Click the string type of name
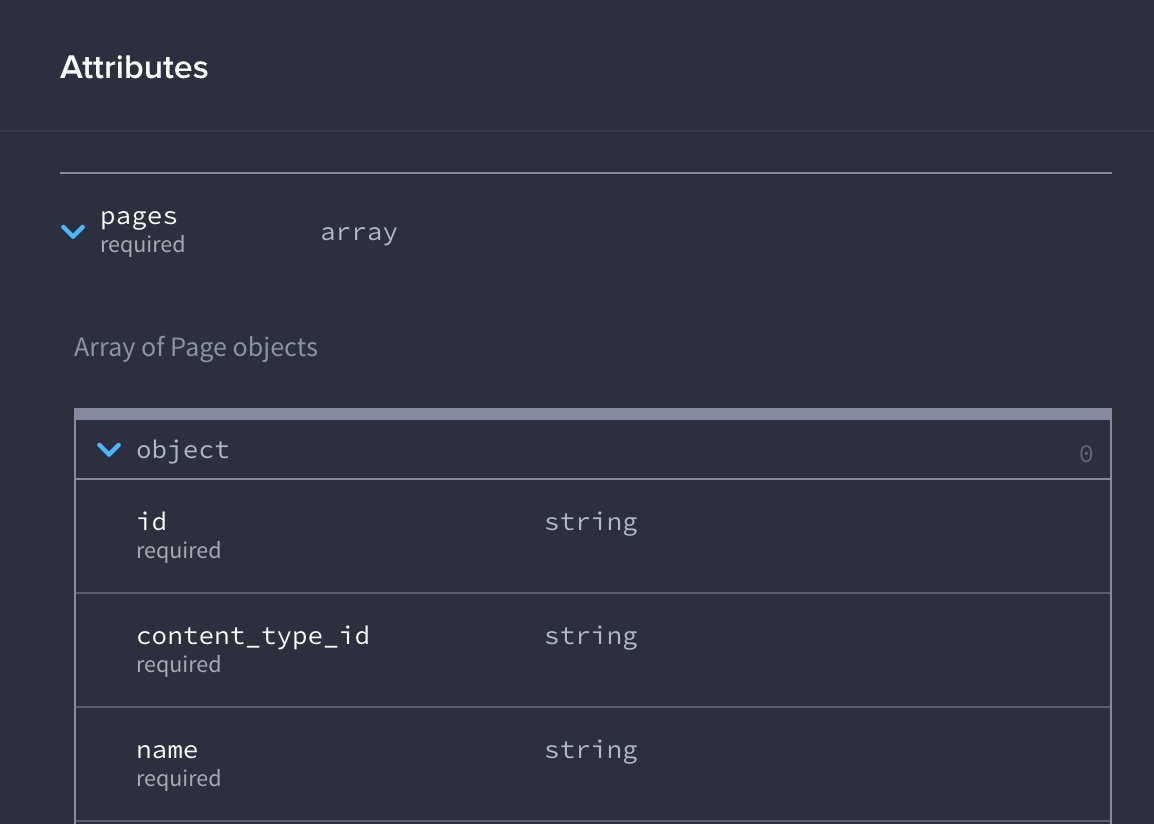The image size is (1154, 824). pyautogui.click(x=590, y=750)
